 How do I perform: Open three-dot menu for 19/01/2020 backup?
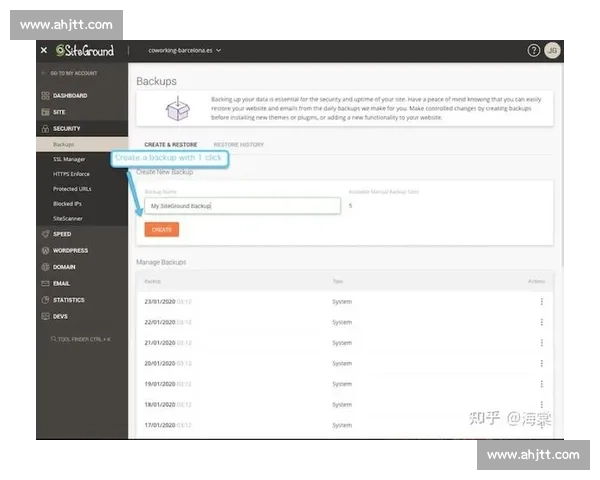point(541,384)
